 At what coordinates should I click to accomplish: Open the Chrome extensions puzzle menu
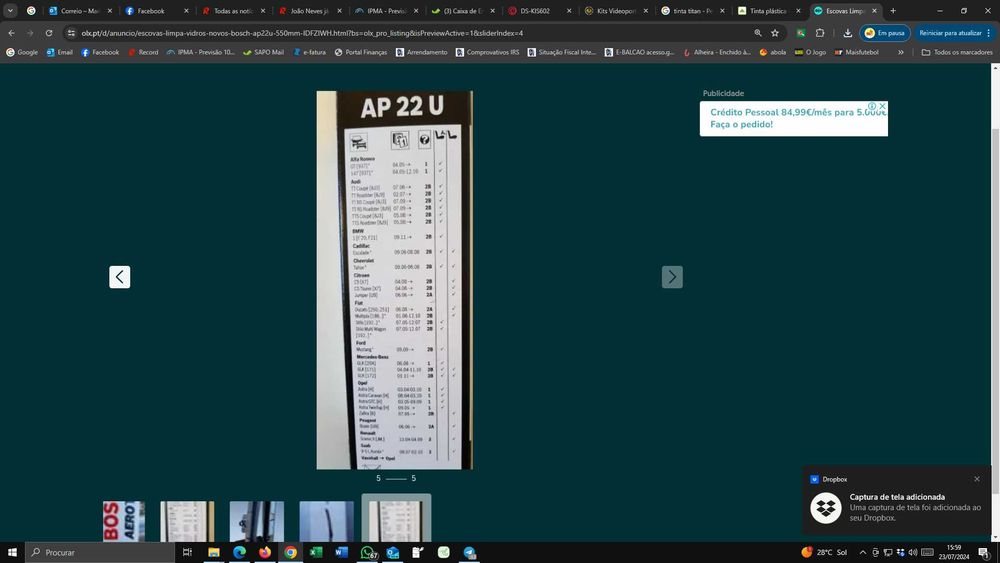pos(820,33)
